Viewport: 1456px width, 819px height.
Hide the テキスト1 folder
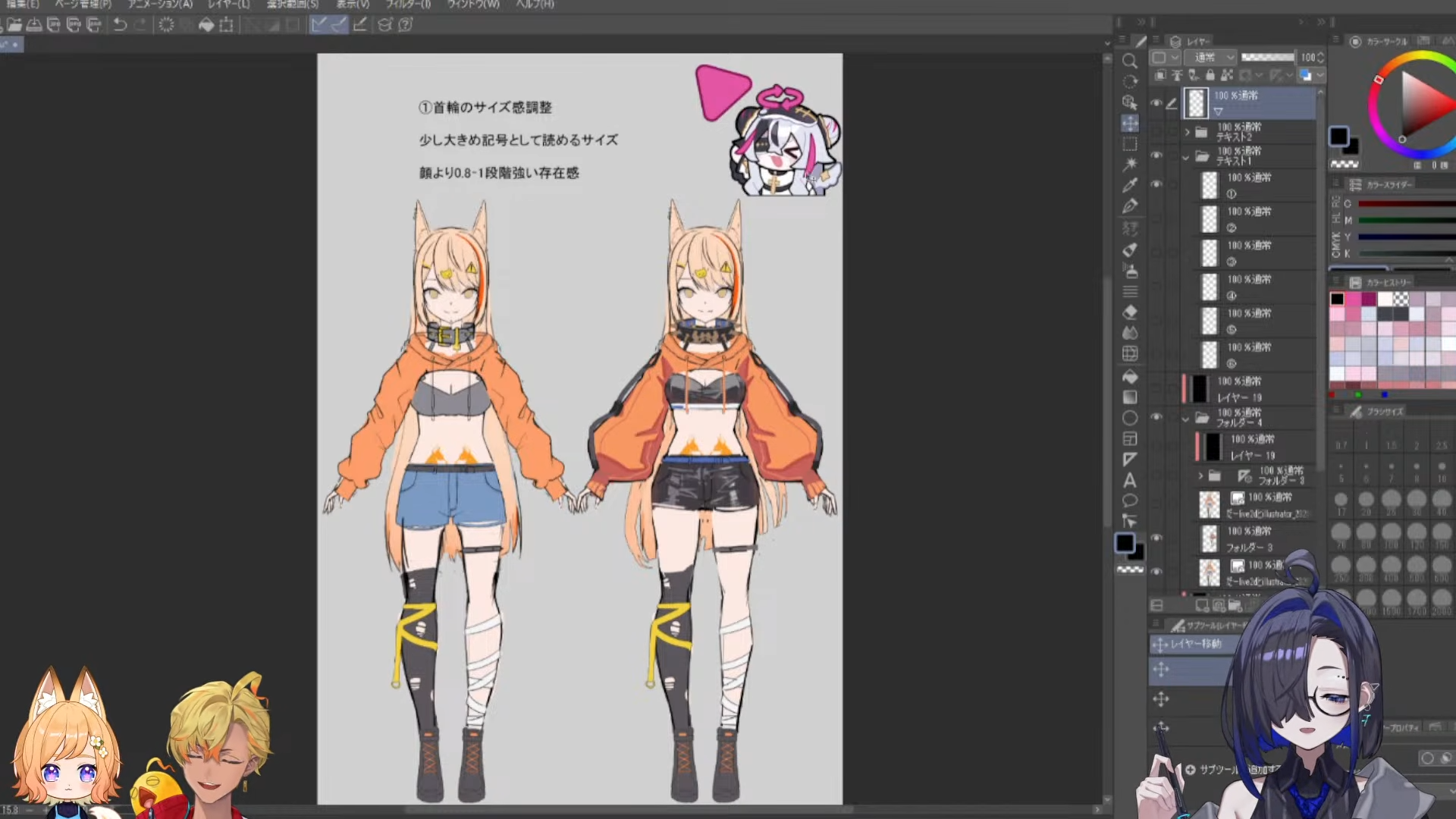point(1156,155)
